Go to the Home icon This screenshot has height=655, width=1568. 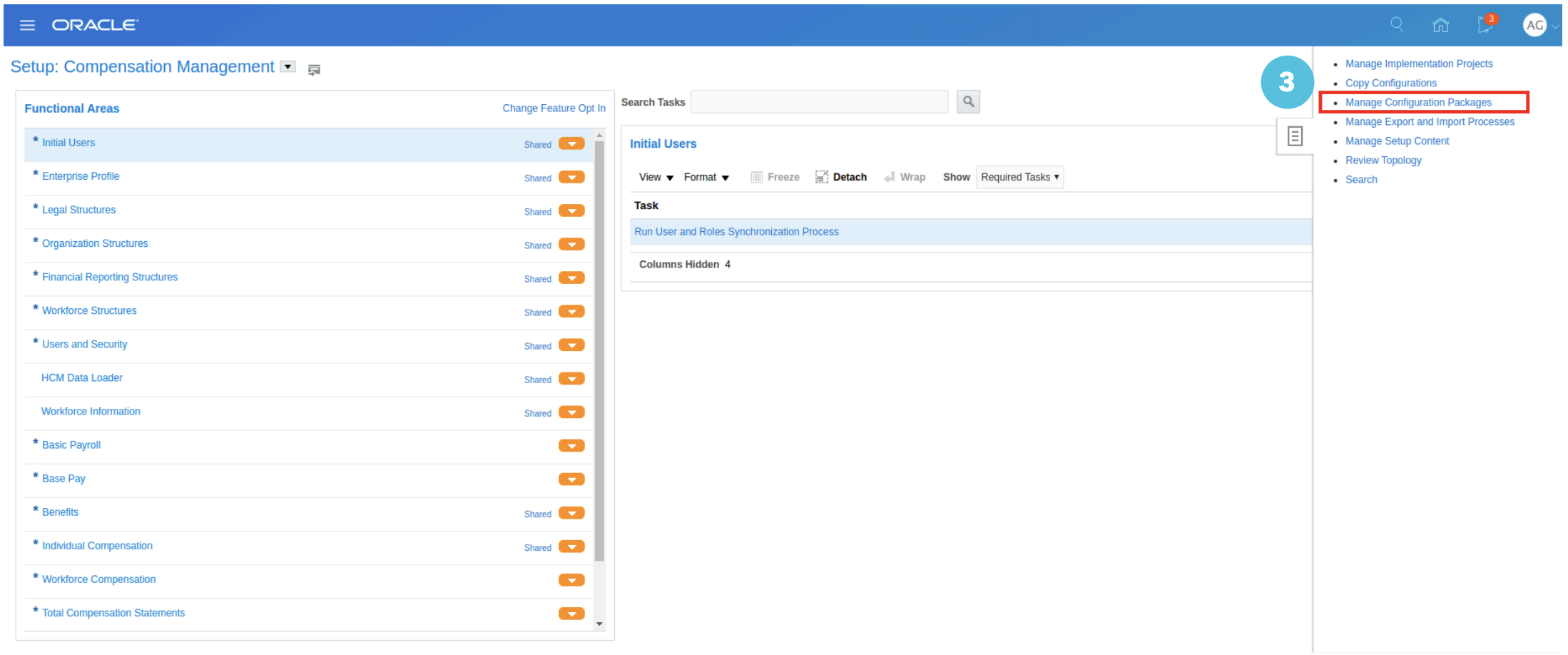1440,25
